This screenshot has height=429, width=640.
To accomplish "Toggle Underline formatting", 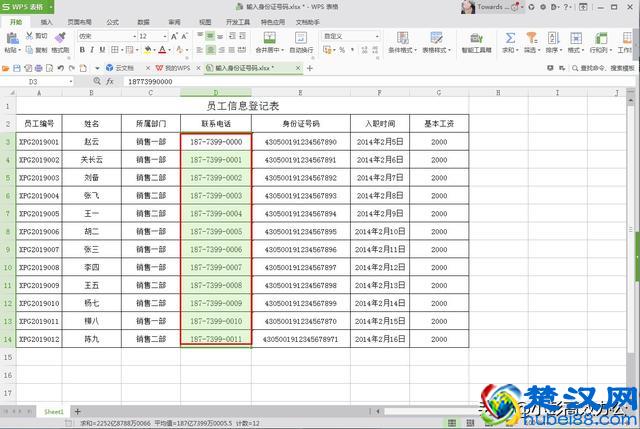I will pyautogui.click(x=102, y=50).
